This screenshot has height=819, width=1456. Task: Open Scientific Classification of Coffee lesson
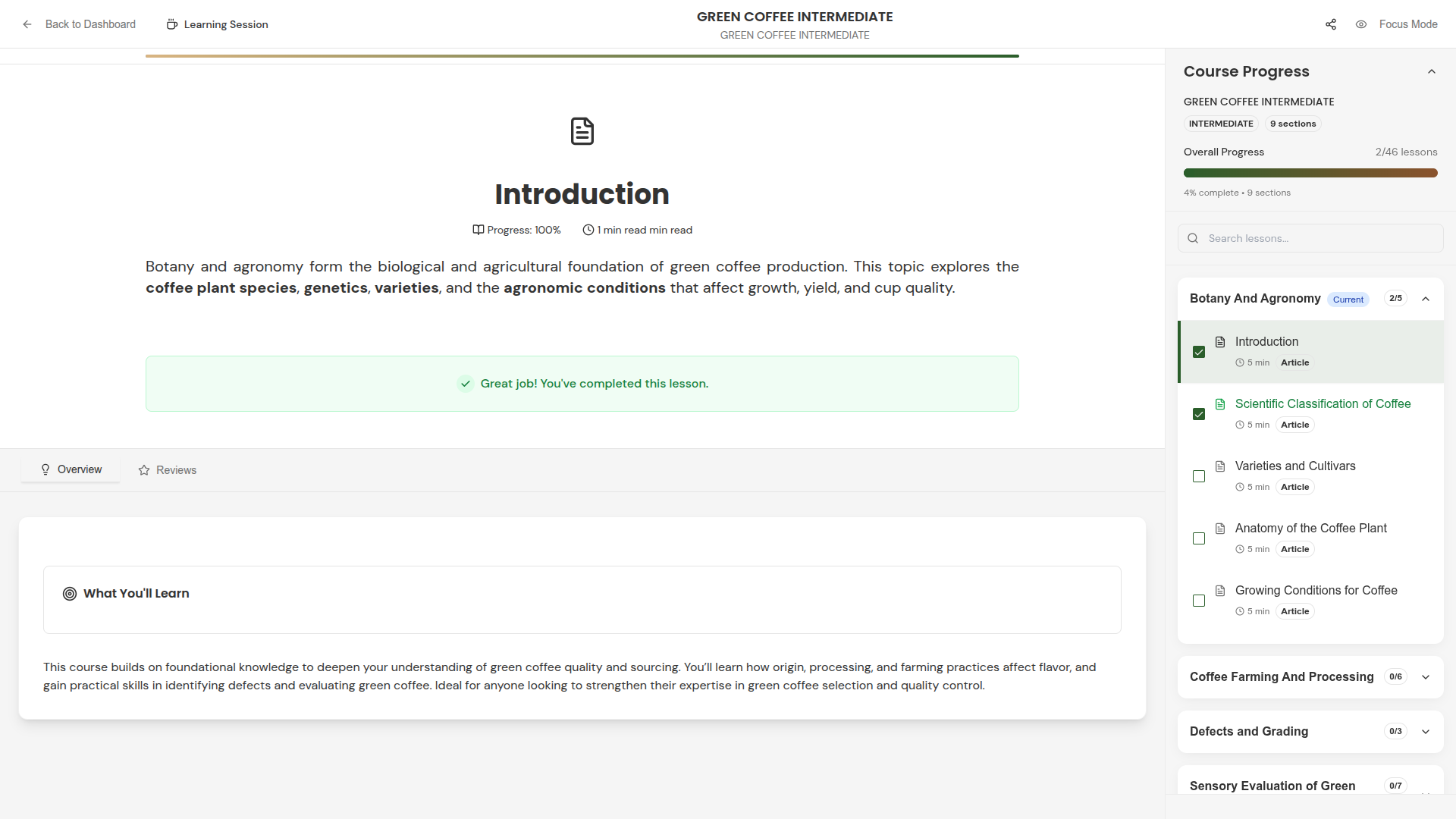click(x=1323, y=404)
